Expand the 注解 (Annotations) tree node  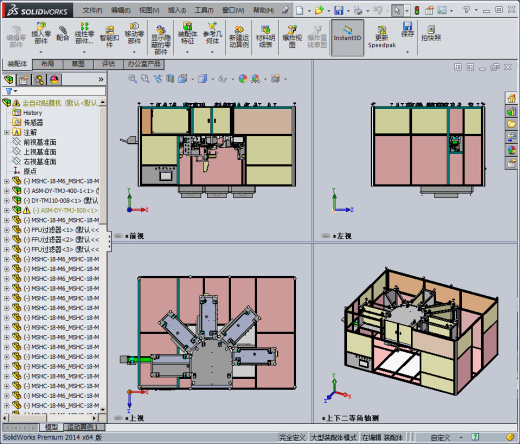[6, 132]
